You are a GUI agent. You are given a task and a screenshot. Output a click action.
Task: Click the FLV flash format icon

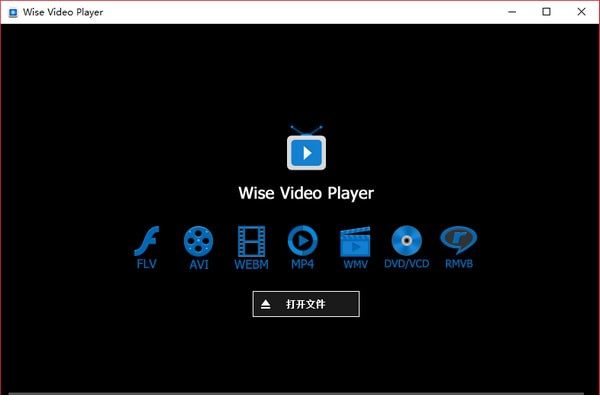[x=147, y=241]
